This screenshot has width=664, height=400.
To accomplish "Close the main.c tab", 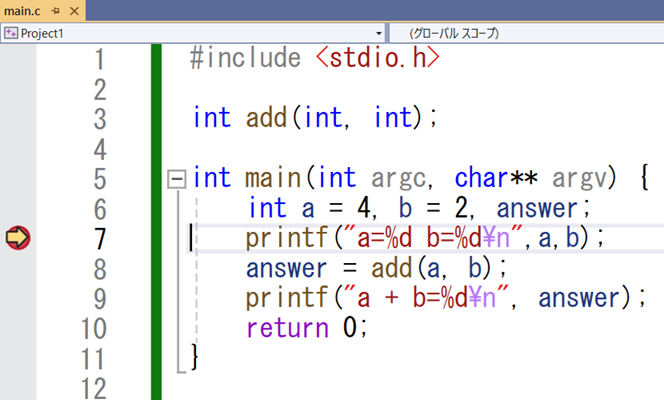I will pyautogui.click(x=73, y=11).
